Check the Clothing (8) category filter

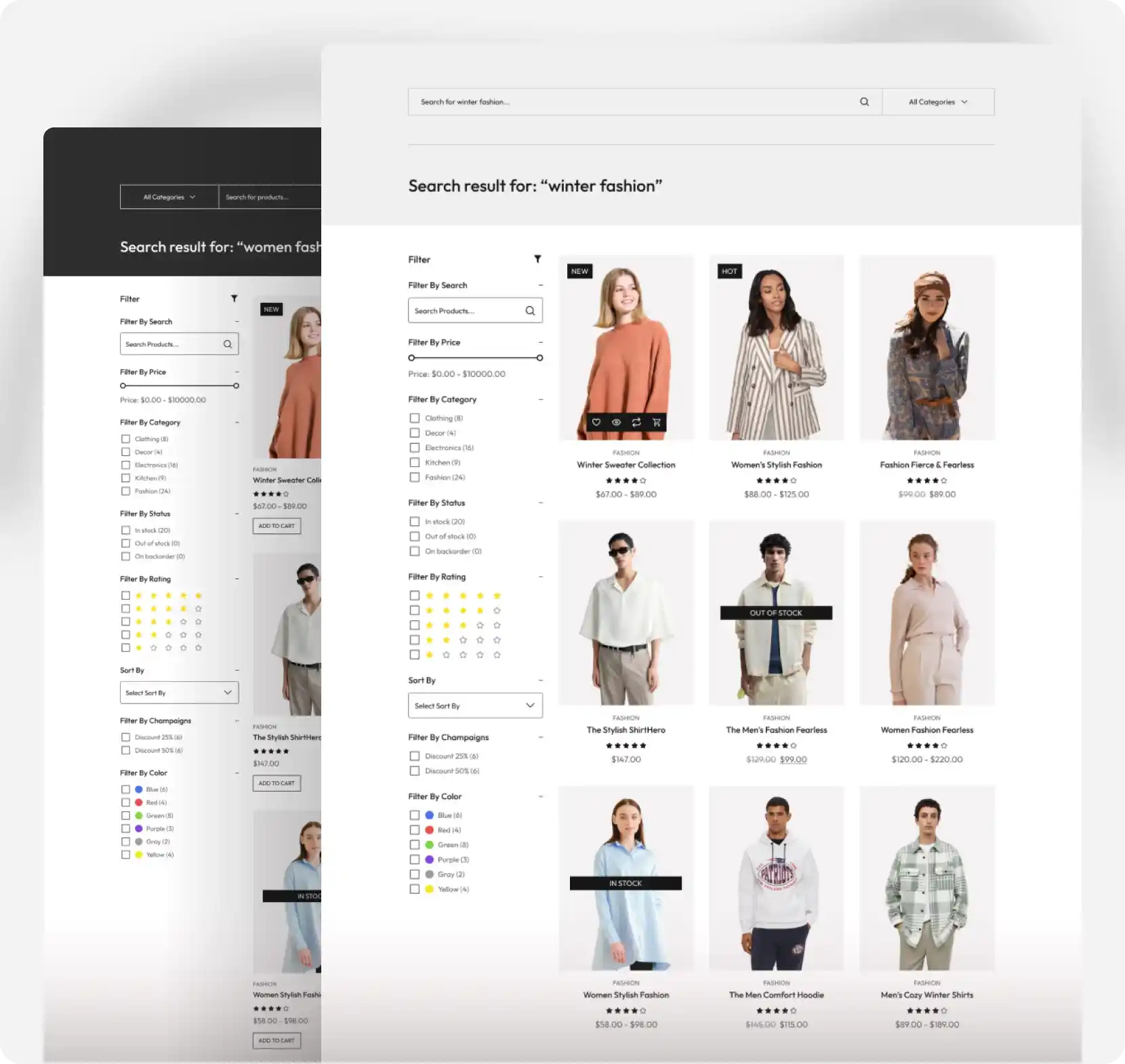click(414, 418)
